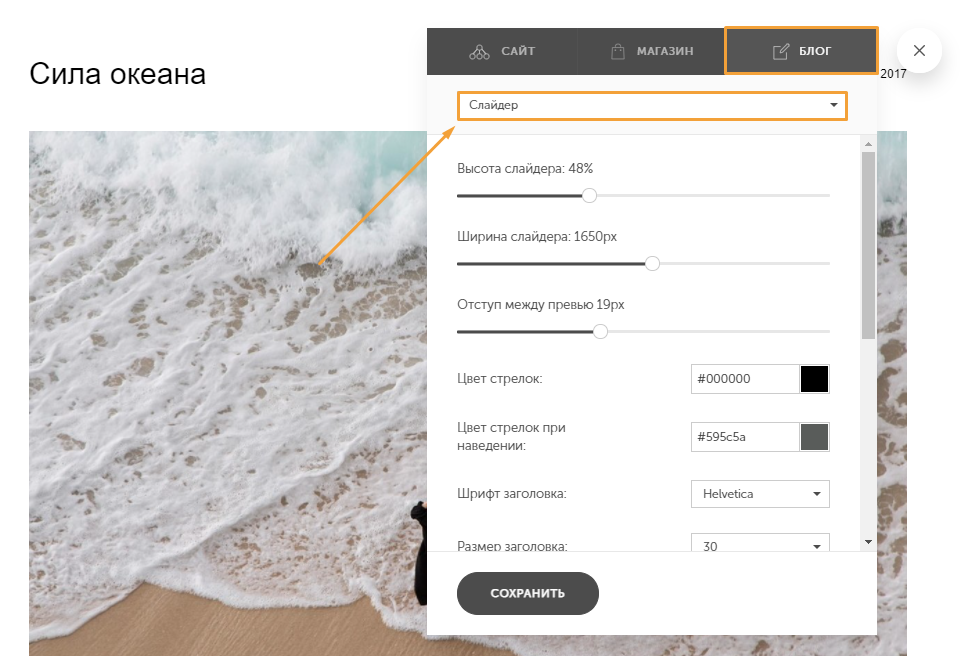Viewport: 960px width, 656px height.
Task: Open the gray hover arrow color swatch
Action: 814,437
